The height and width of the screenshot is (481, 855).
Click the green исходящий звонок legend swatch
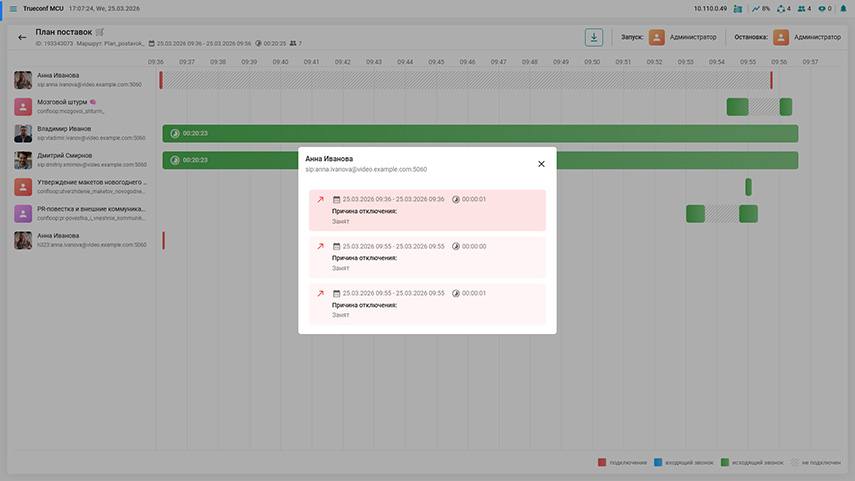[x=725, y=462]
